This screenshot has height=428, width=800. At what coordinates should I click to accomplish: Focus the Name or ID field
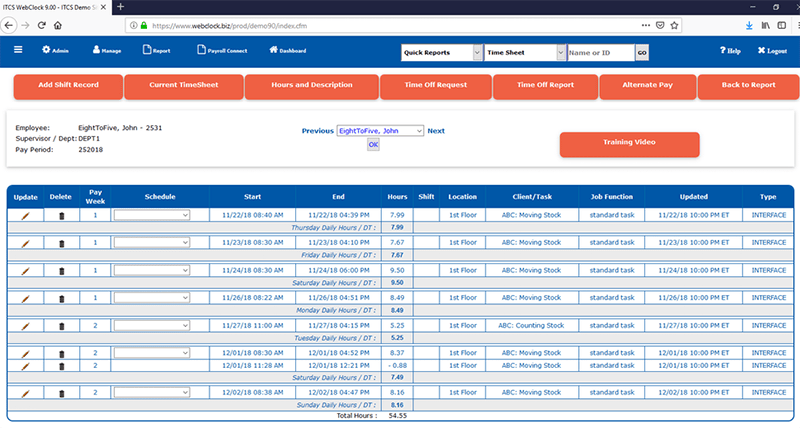601,53
